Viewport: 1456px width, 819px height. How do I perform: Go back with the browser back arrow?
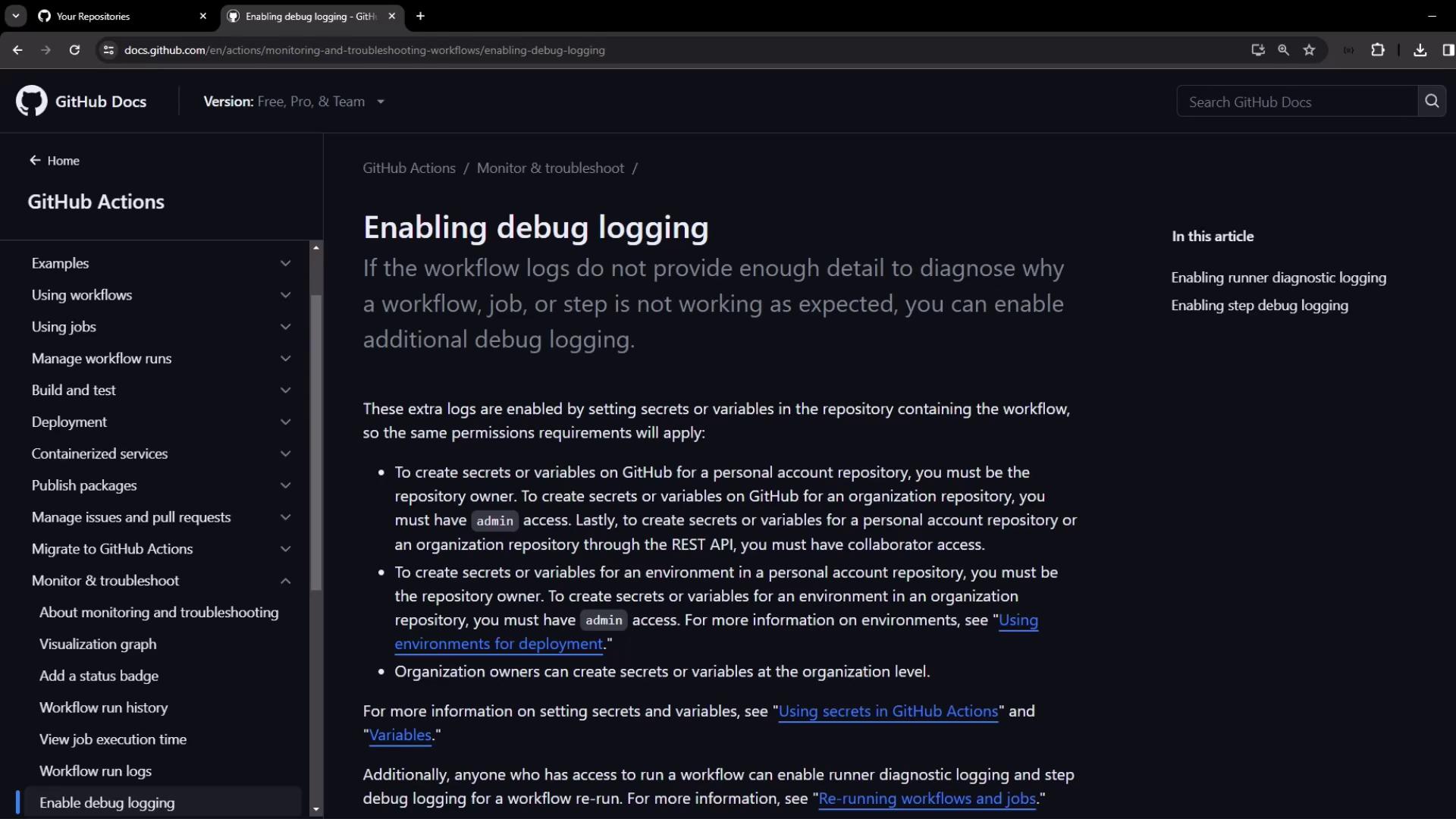[17, 50]
